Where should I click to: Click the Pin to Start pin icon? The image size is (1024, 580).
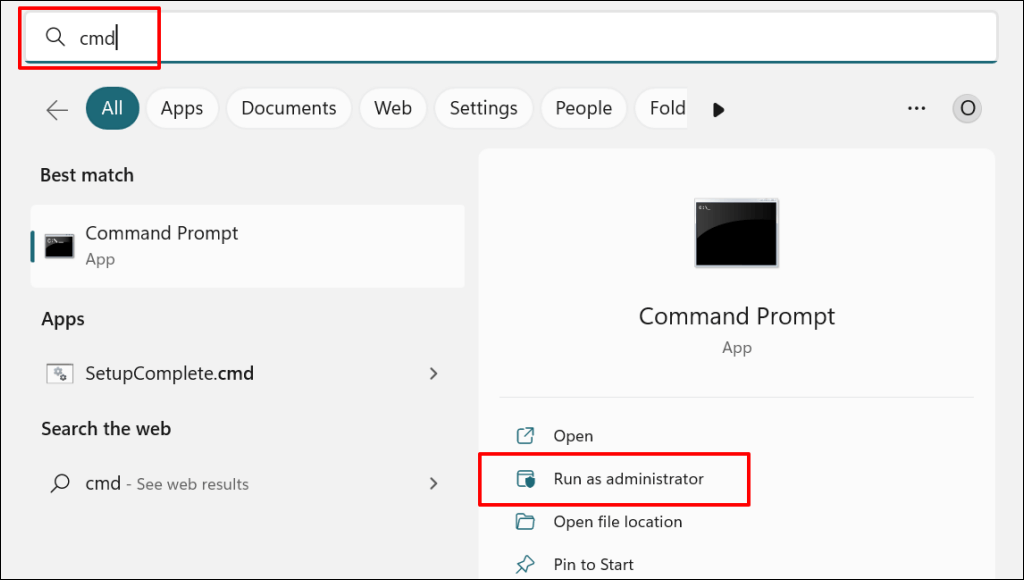click(x=525, y=565)
